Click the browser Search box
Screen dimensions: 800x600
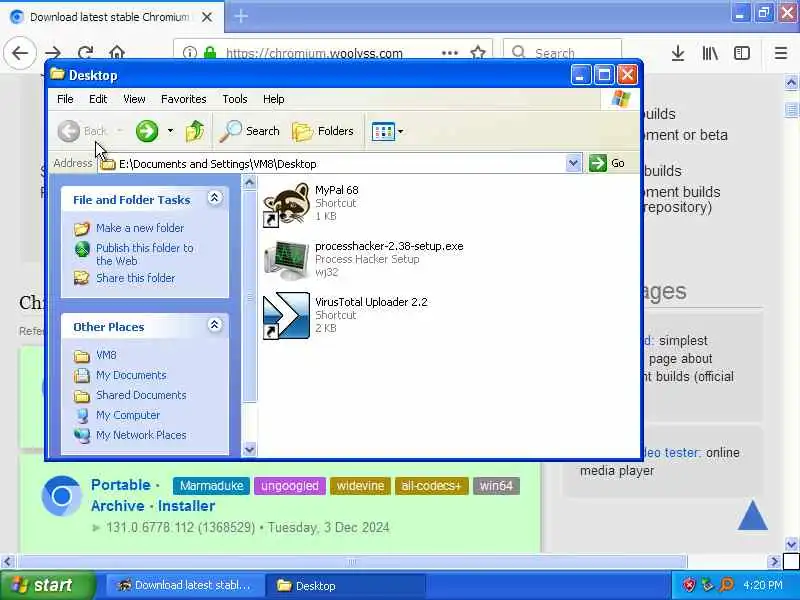[x=562, y=53]
